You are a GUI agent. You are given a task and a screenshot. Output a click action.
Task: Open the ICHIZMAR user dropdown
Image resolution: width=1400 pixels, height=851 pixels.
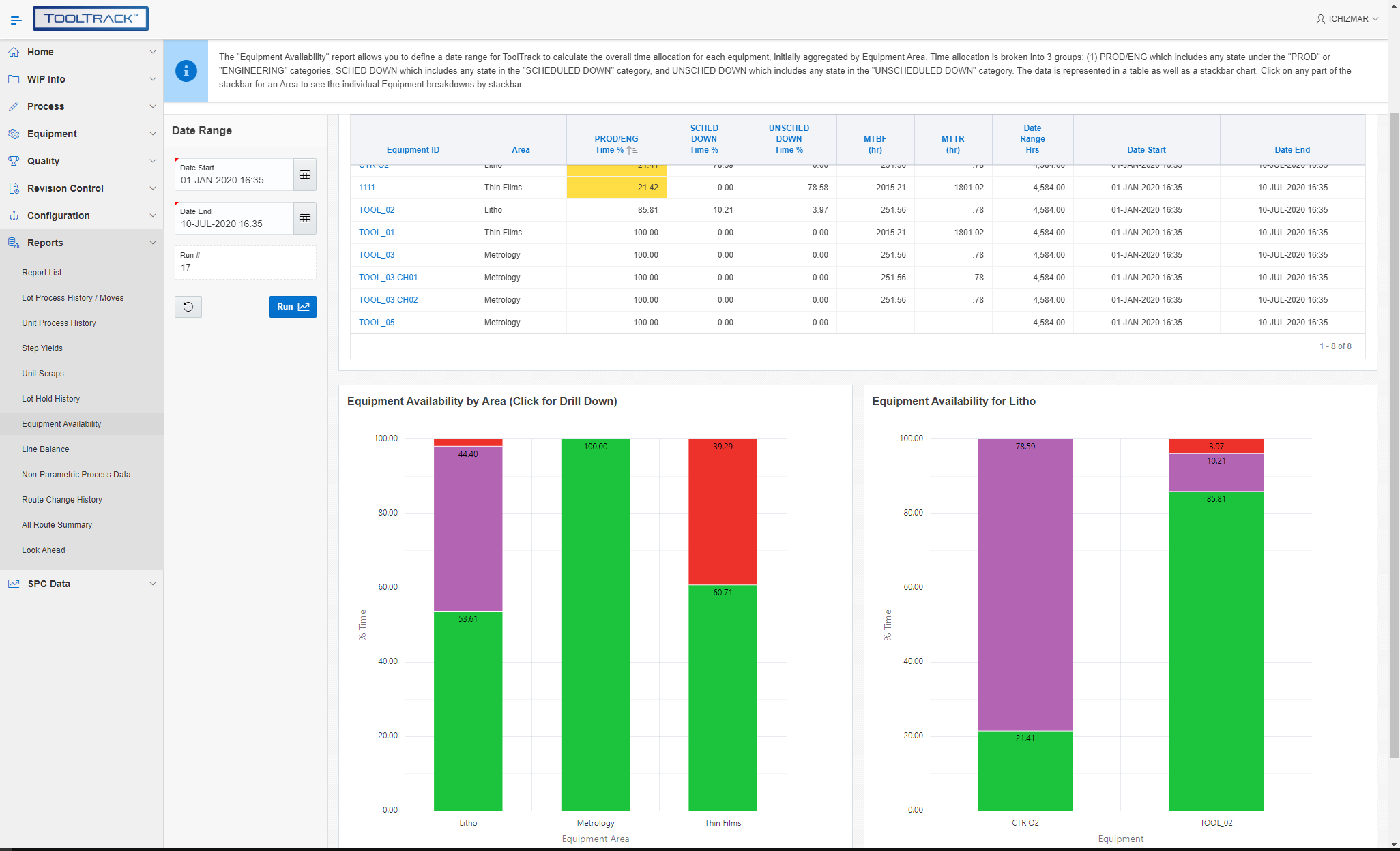(1347, 18)
